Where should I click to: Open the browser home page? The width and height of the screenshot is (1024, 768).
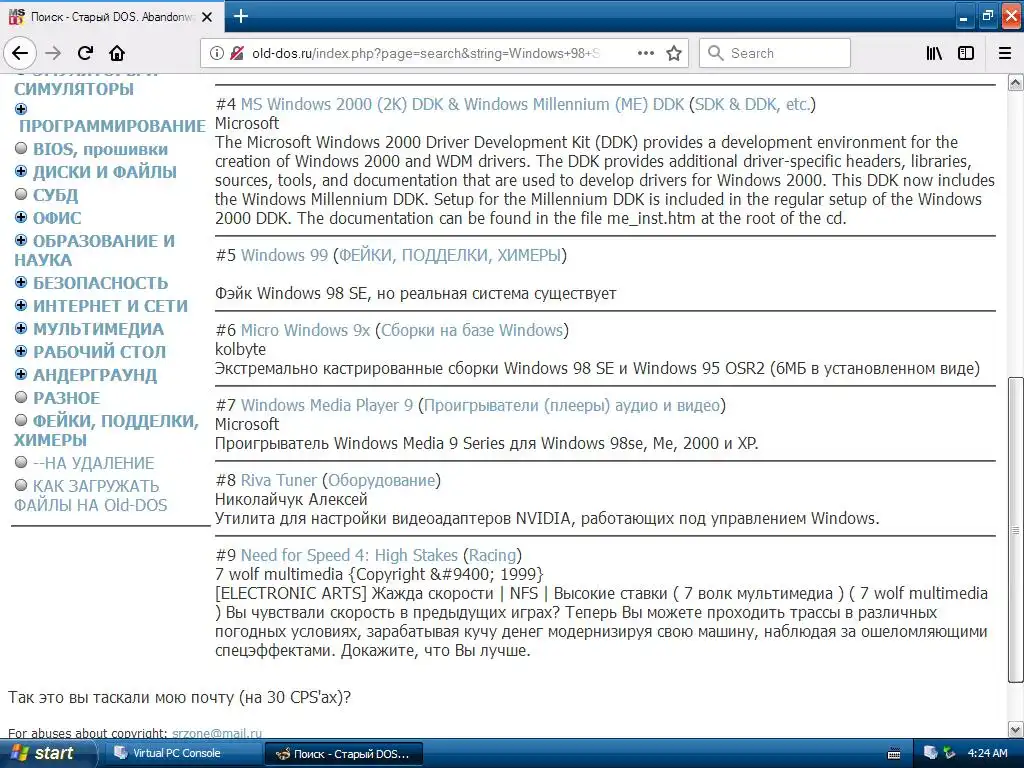pos(117,54)
